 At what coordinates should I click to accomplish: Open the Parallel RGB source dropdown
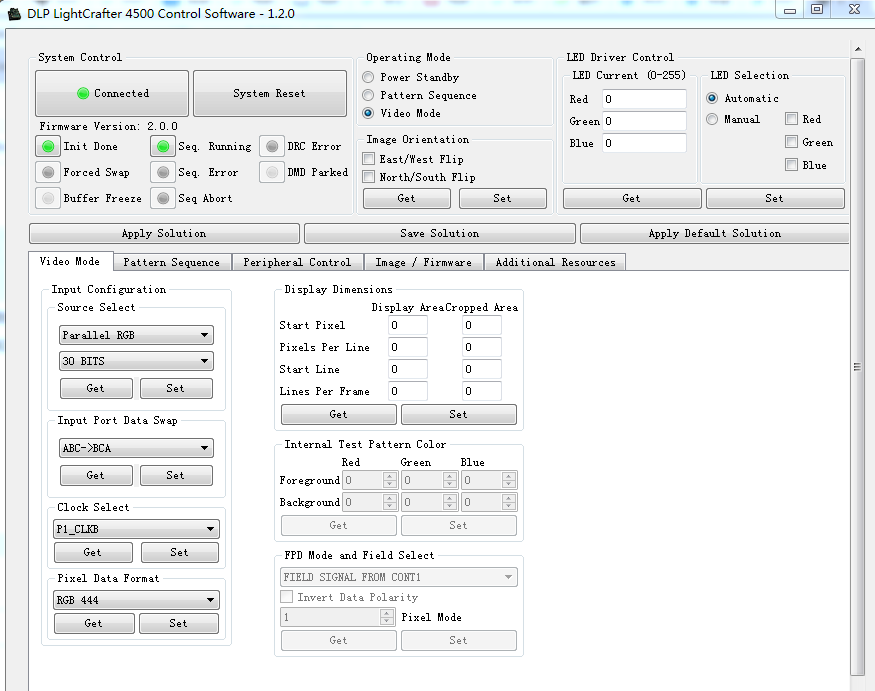(x=136, y=335)
